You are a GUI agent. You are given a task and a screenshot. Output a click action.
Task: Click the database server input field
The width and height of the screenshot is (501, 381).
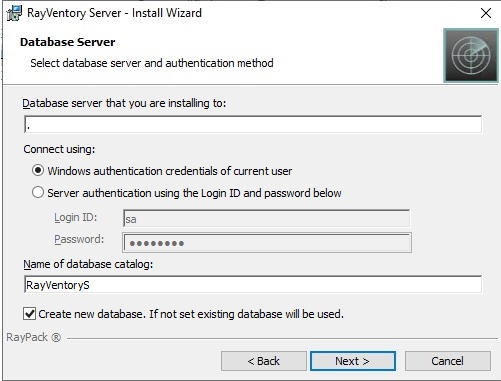[253, 124]
